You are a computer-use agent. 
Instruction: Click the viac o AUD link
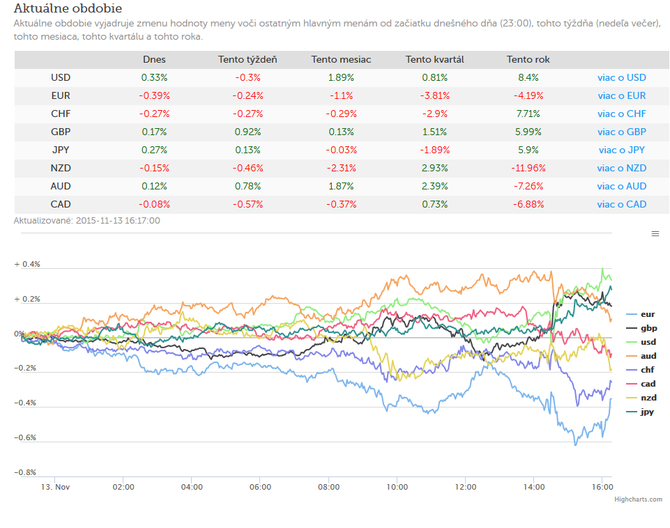pyautogui.click(x=622, y=186)
